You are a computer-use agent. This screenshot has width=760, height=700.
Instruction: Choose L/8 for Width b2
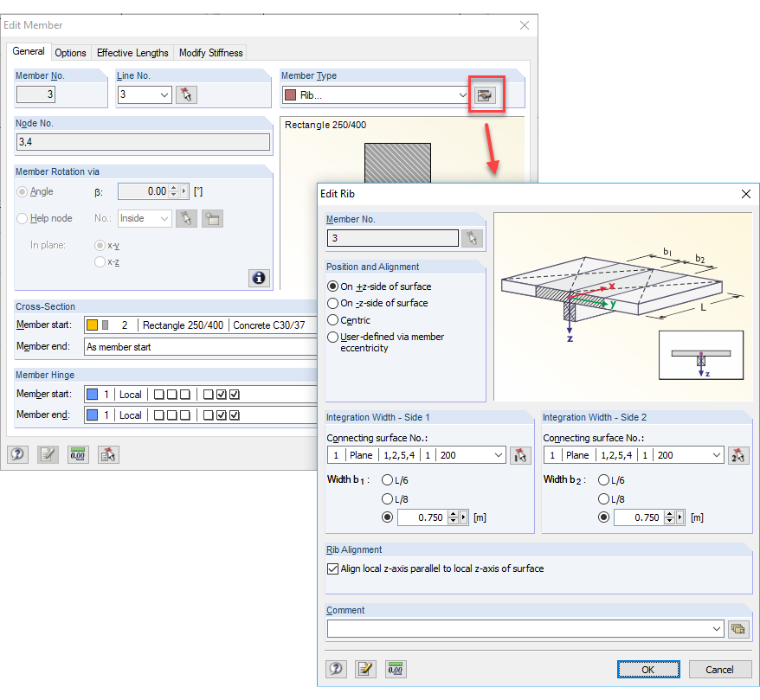pos(603,499)
